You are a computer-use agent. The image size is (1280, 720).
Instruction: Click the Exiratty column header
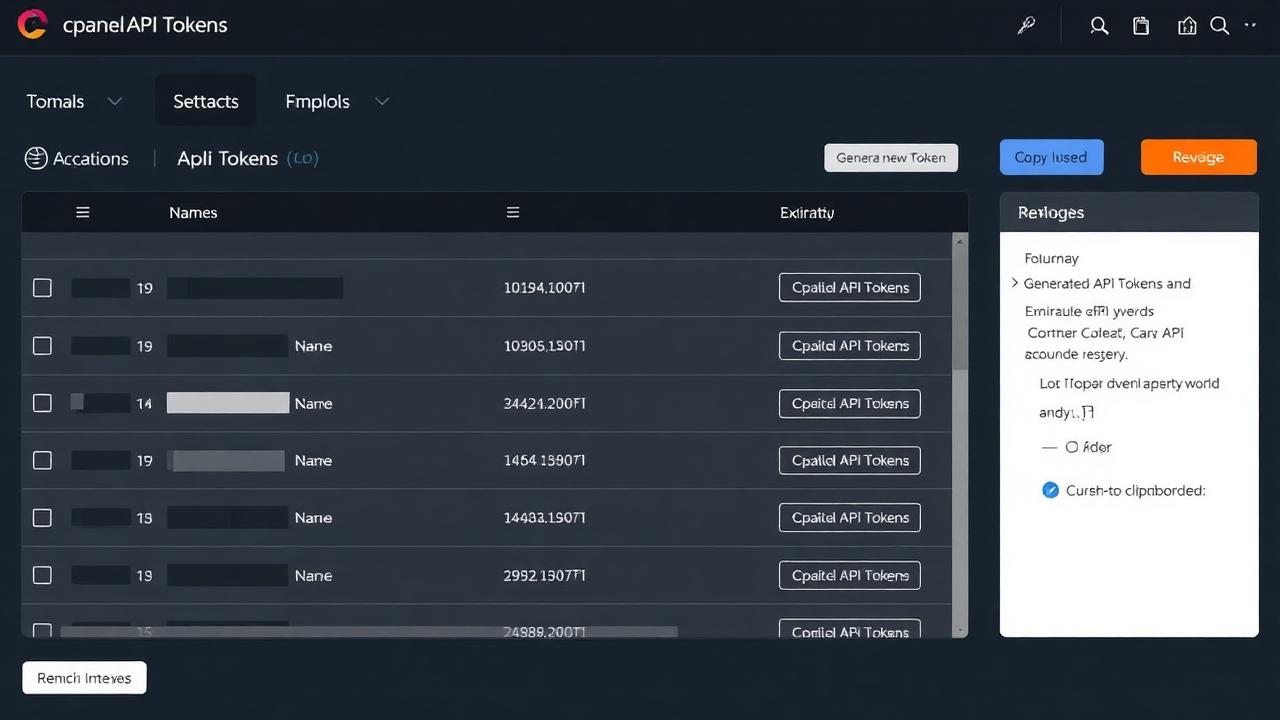point(807,212)
